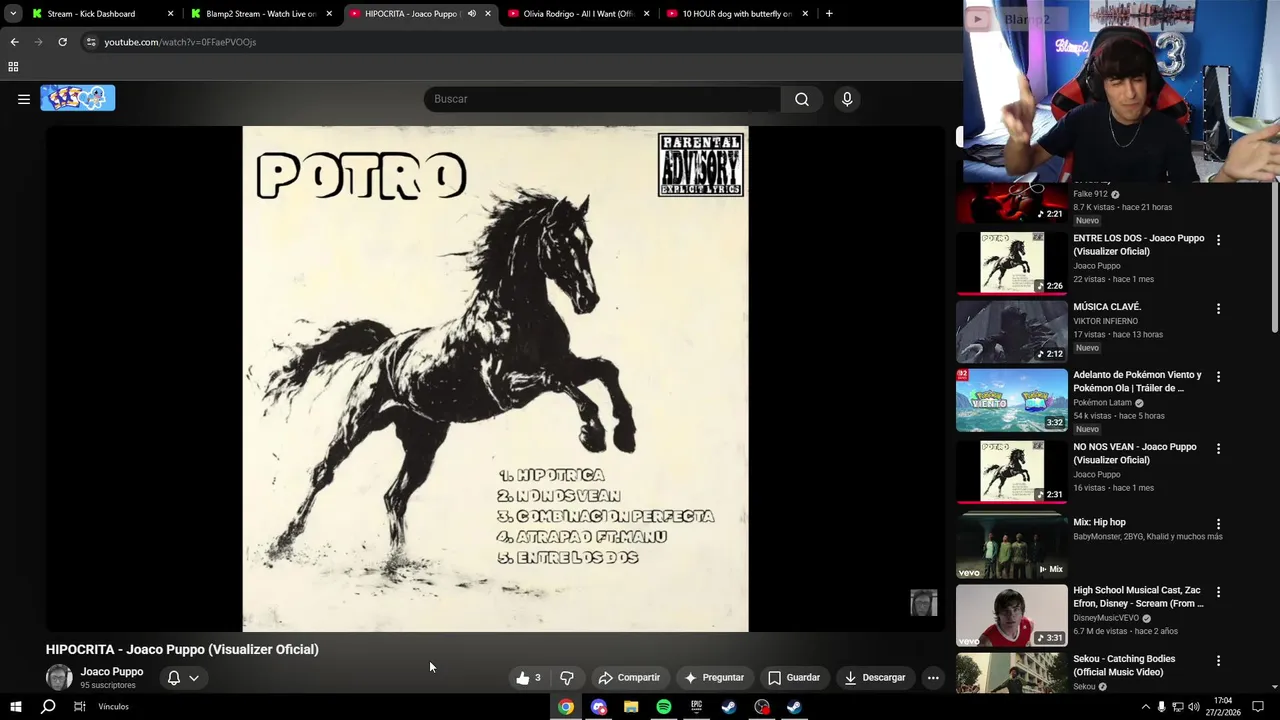Reload the page
Viewport: 1280px width, 720px height.
click(62, 42)
